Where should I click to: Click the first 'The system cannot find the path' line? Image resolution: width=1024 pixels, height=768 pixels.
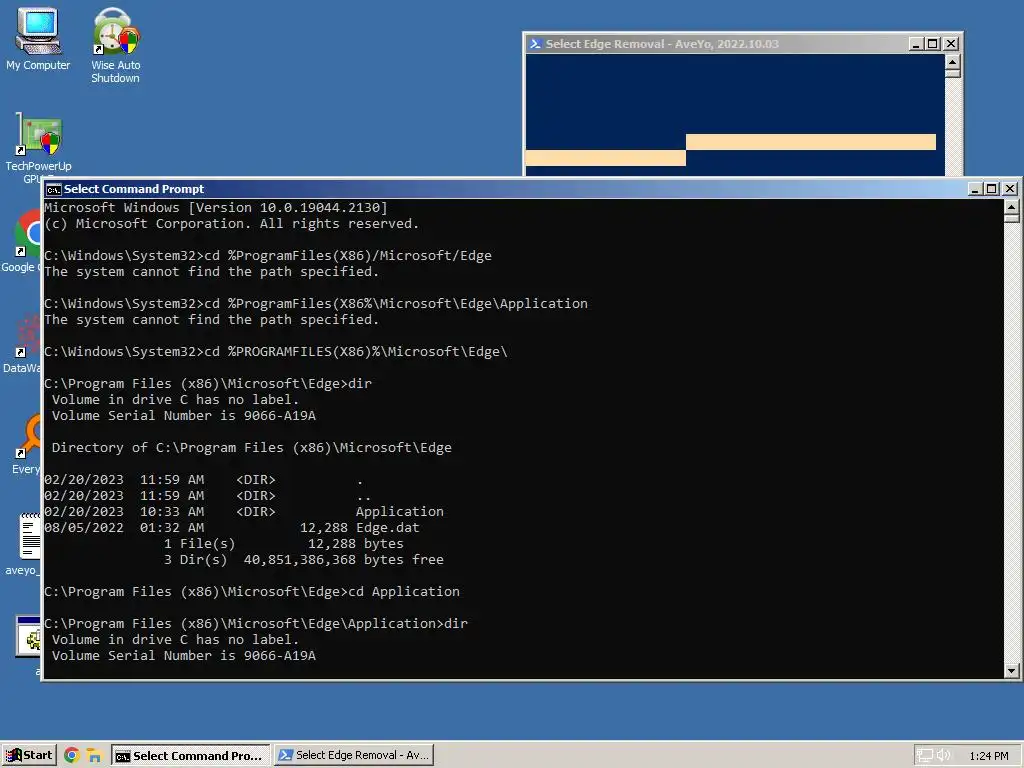[212, 272]
